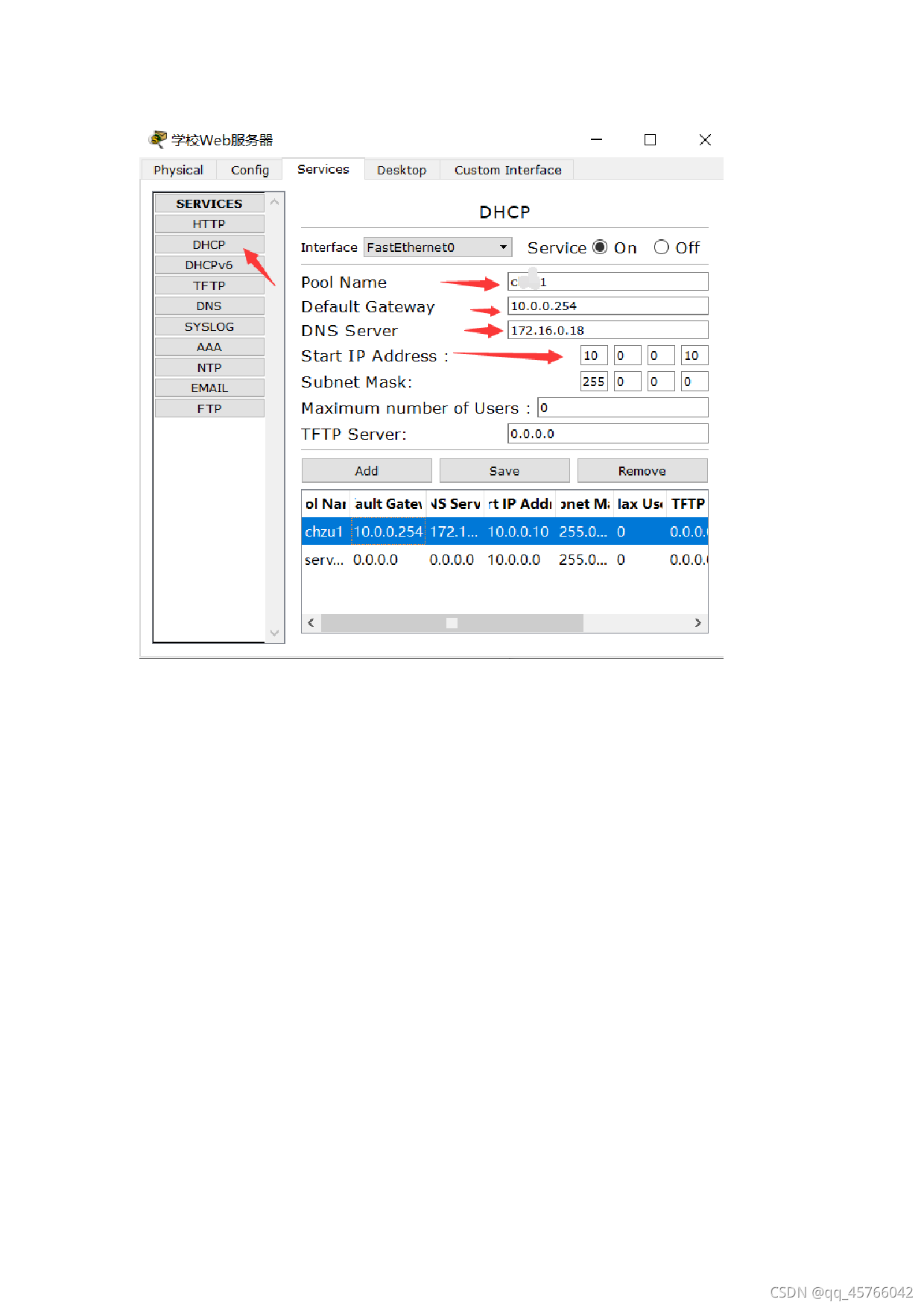924x1308 pixels.
Task: Turn DHCP service On
Action: pyautogui.click(x=600, y=247)
